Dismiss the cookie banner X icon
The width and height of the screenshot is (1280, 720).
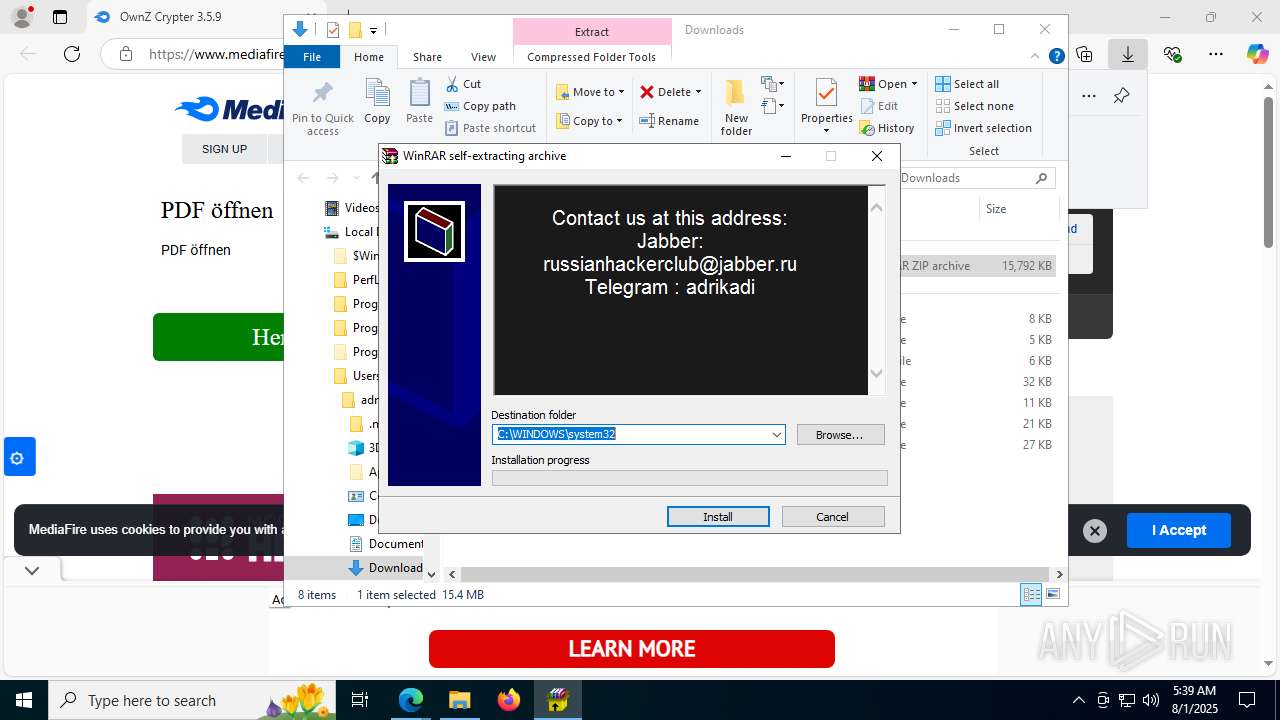pos(1095,531)
